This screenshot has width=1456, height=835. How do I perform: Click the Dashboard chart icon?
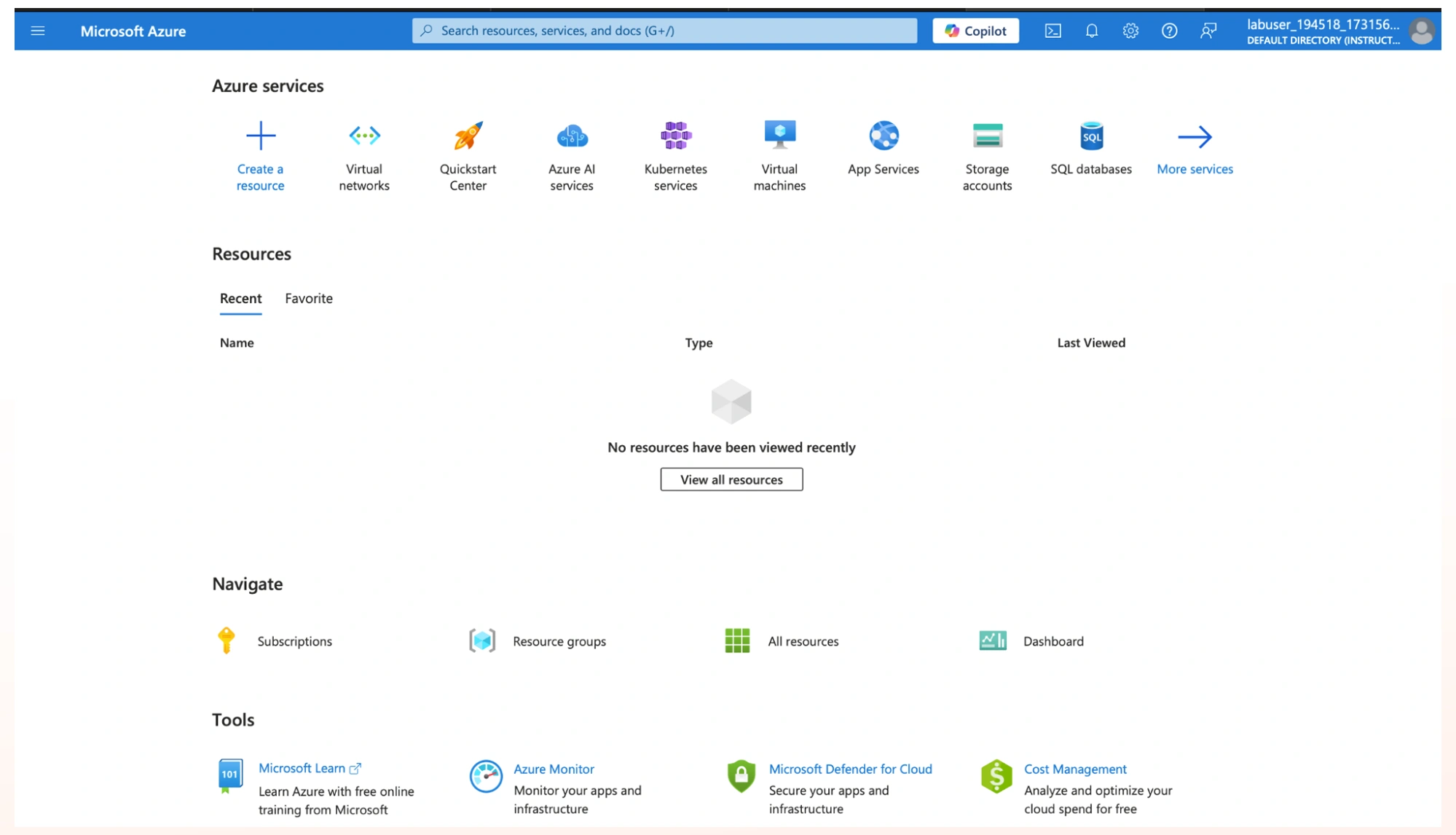point(993,640)
